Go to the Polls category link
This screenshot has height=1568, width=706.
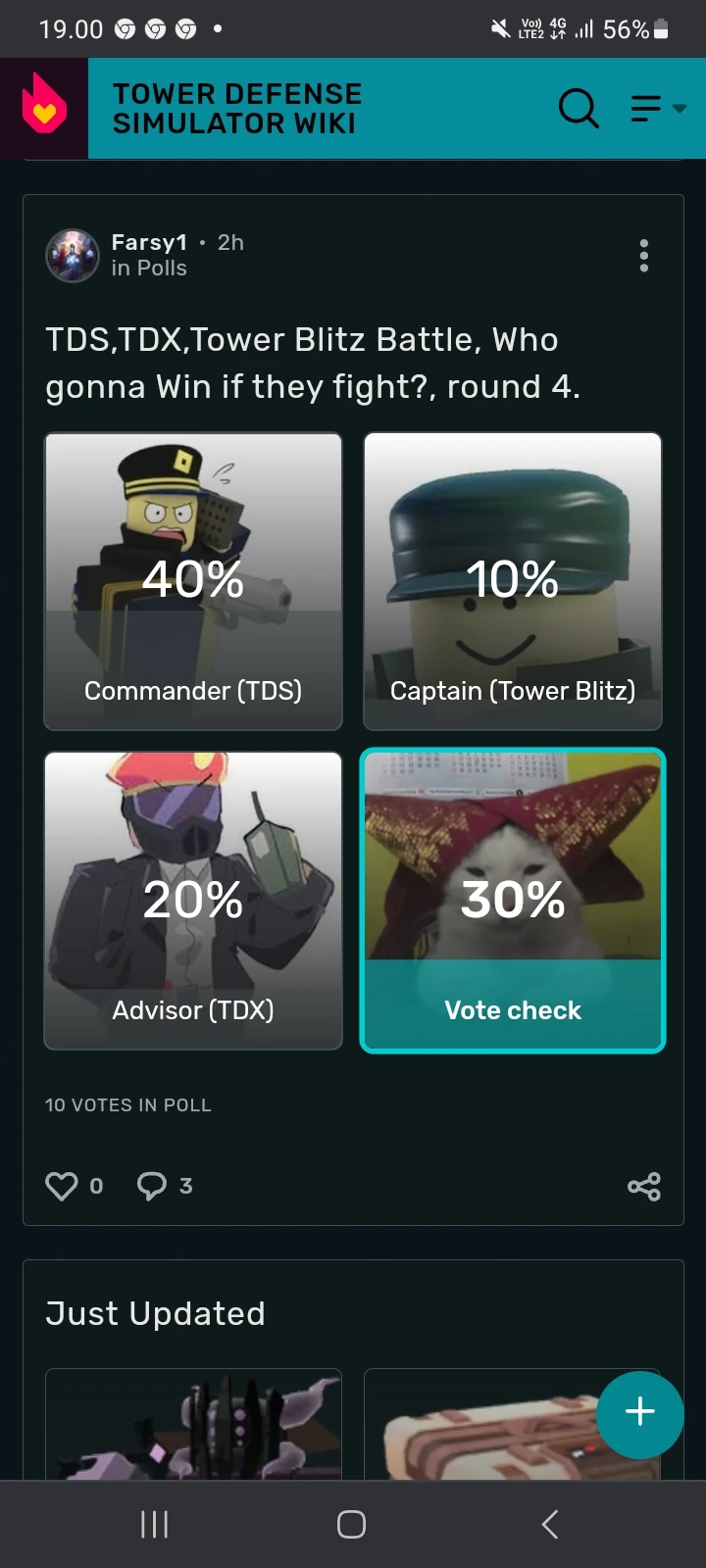click(x=162, y=269)
